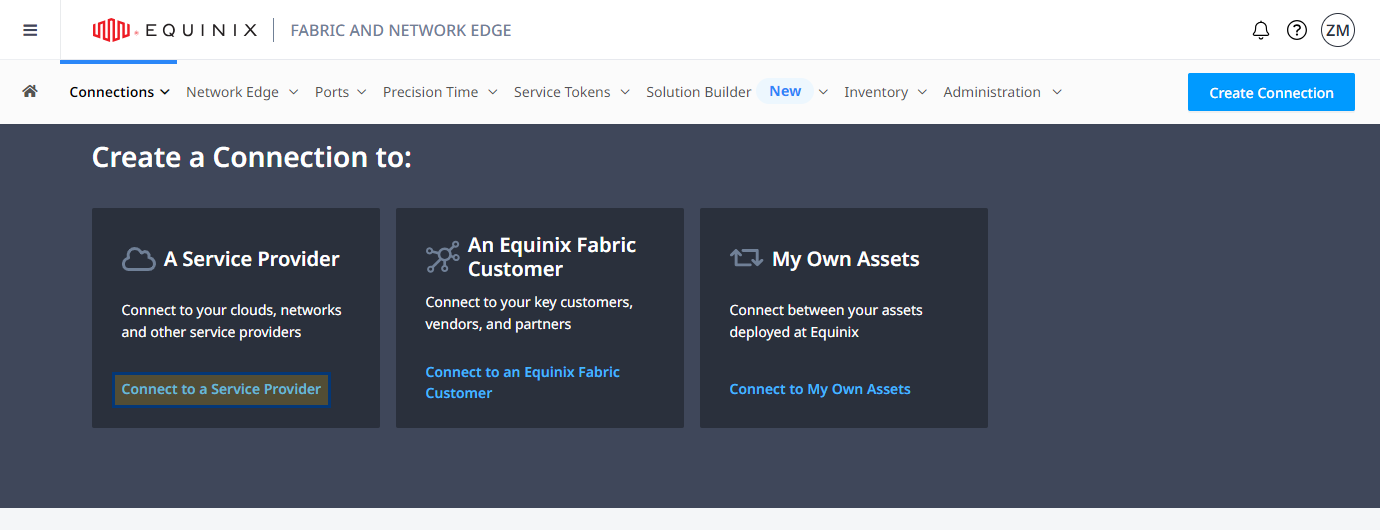Image resolution: width=1380 pixels, height=530 pixels.
Task: Click the Create Connection button
Action: click(1271, 92)
